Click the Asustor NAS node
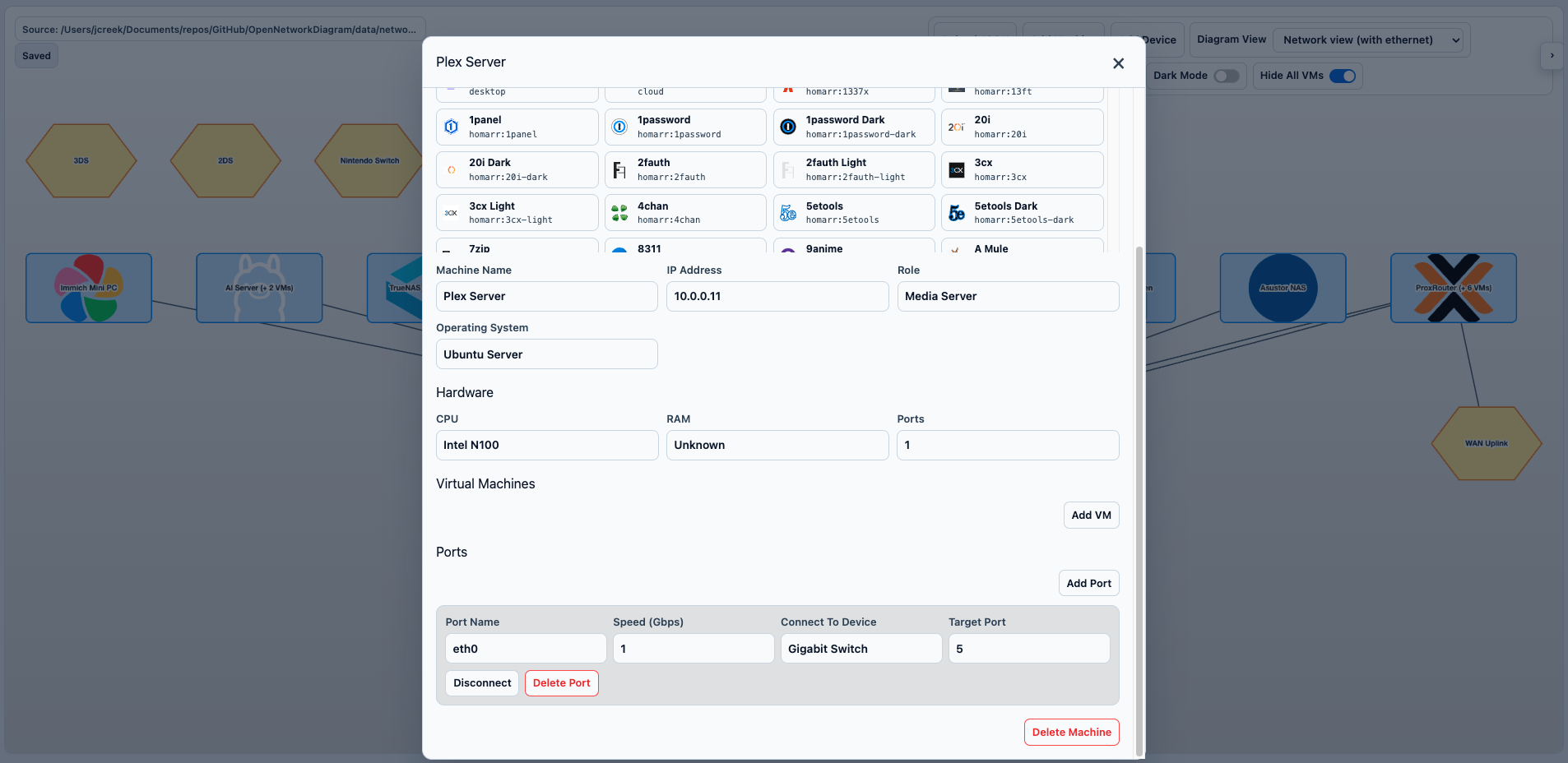Viewport: 1568px width, 763px height. pos(1283,288)
